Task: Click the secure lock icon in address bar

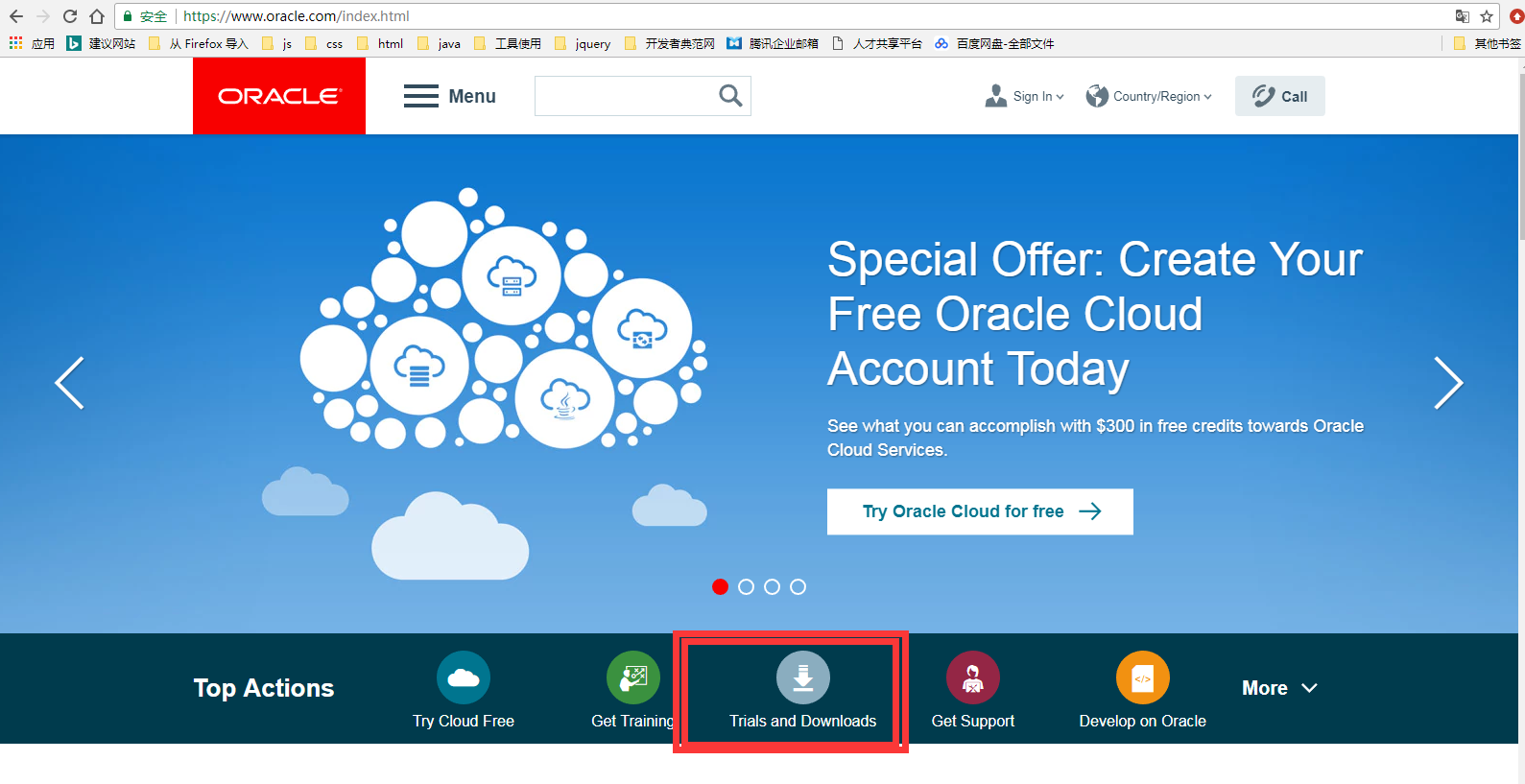Action: click(128, 16)
